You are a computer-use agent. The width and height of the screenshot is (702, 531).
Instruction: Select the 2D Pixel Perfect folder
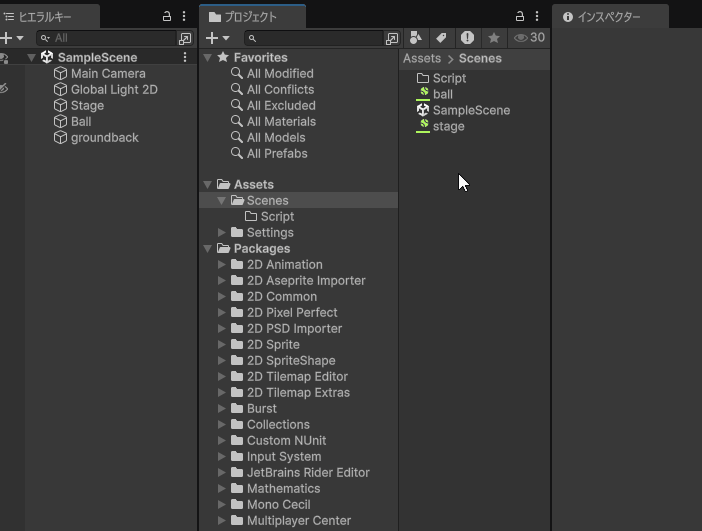292,313
